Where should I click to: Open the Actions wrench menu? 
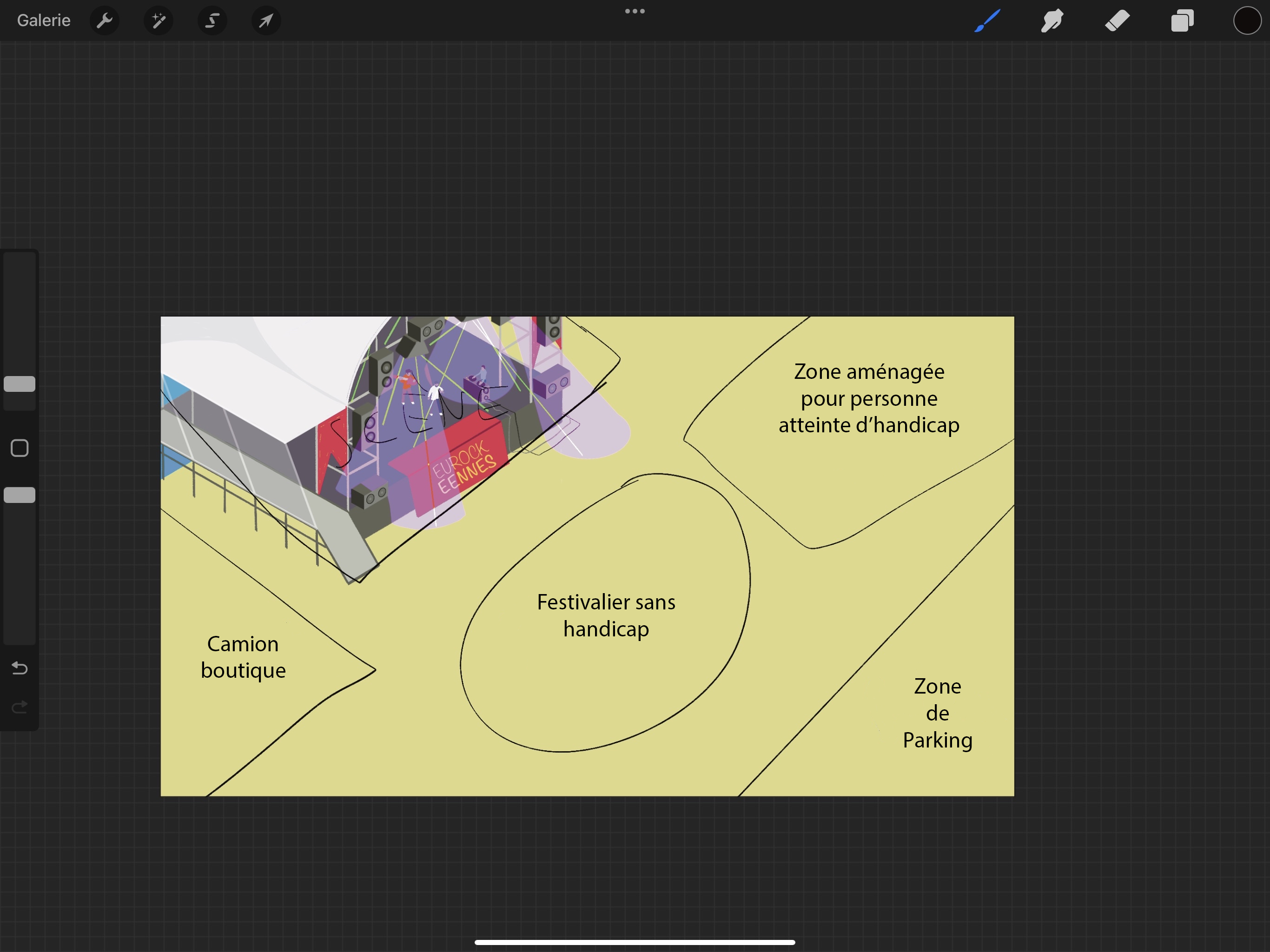click(x=105, y=20)
